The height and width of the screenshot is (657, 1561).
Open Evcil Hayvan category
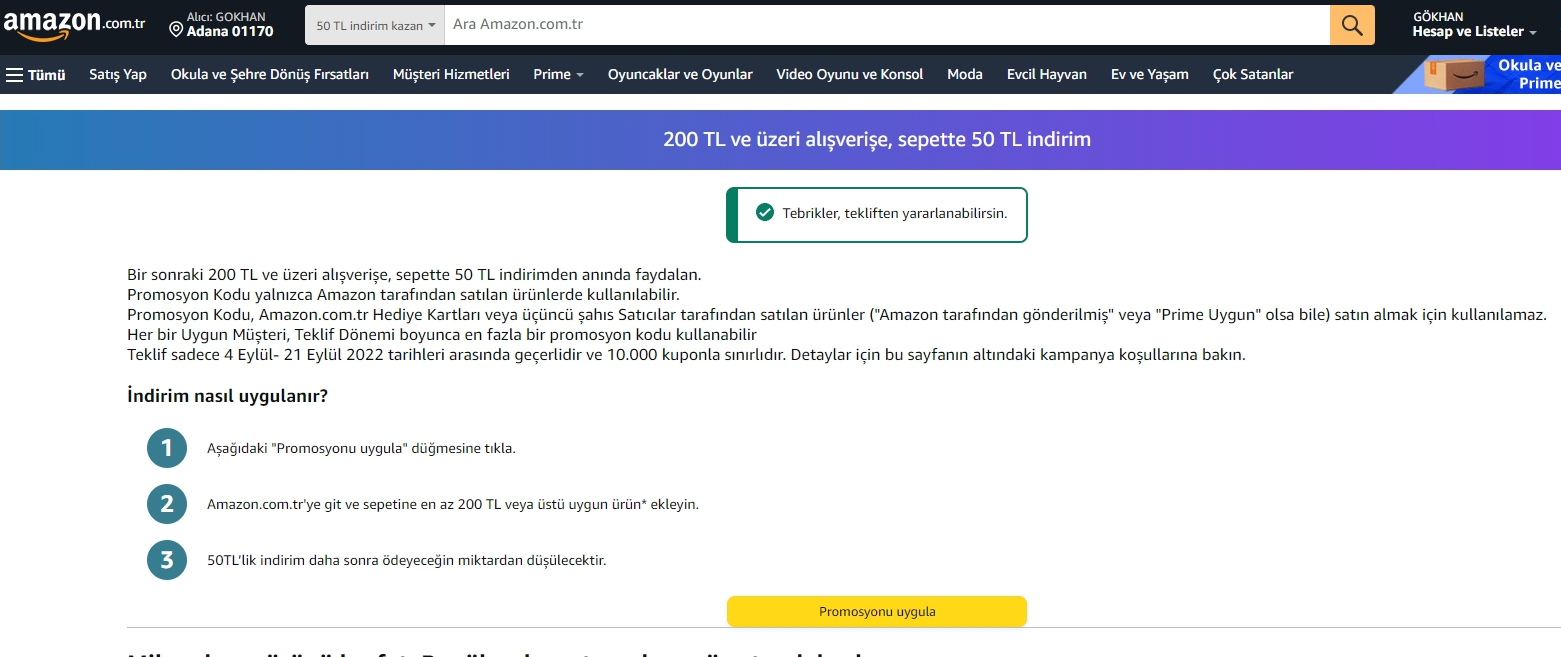(1047, 74)
